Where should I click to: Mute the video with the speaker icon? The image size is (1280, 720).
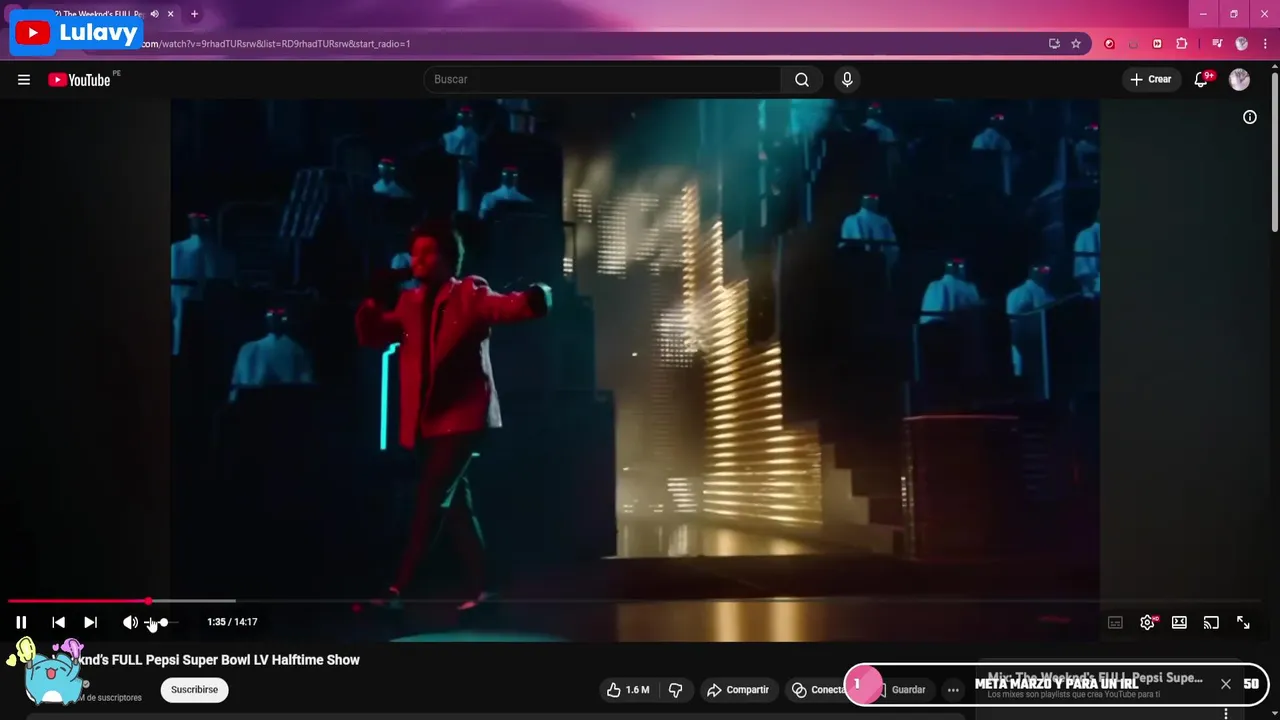tap(130, 622)
